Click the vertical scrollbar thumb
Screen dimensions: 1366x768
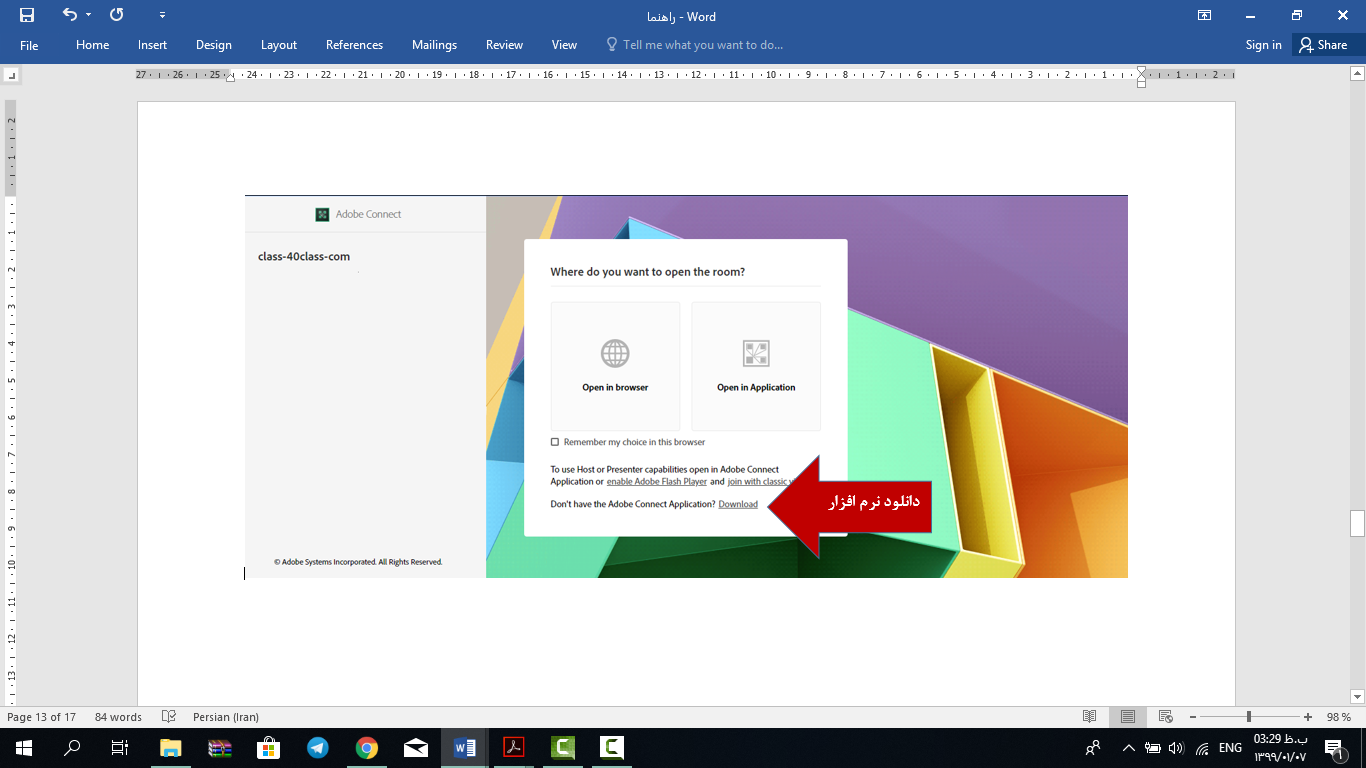[1357, 523]
